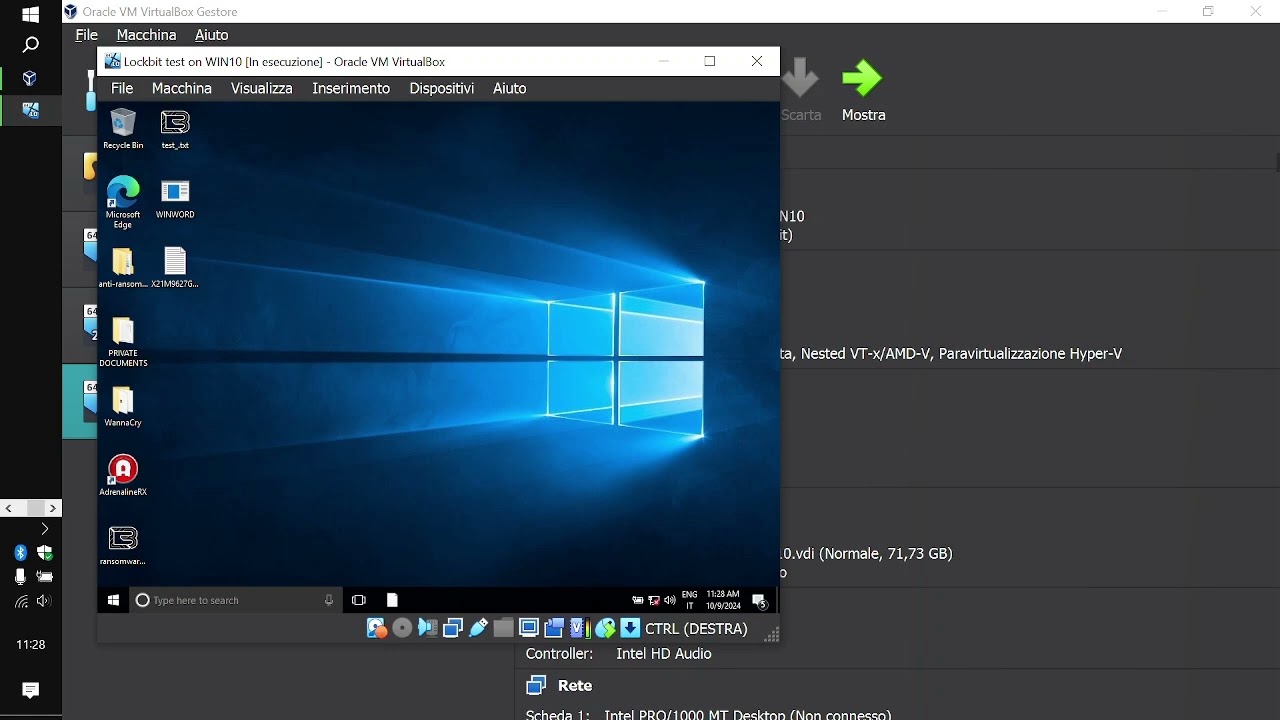
Task: Click the keyboard capture arrow indicator
Action: pyautogui.click(x=630, y=628)
